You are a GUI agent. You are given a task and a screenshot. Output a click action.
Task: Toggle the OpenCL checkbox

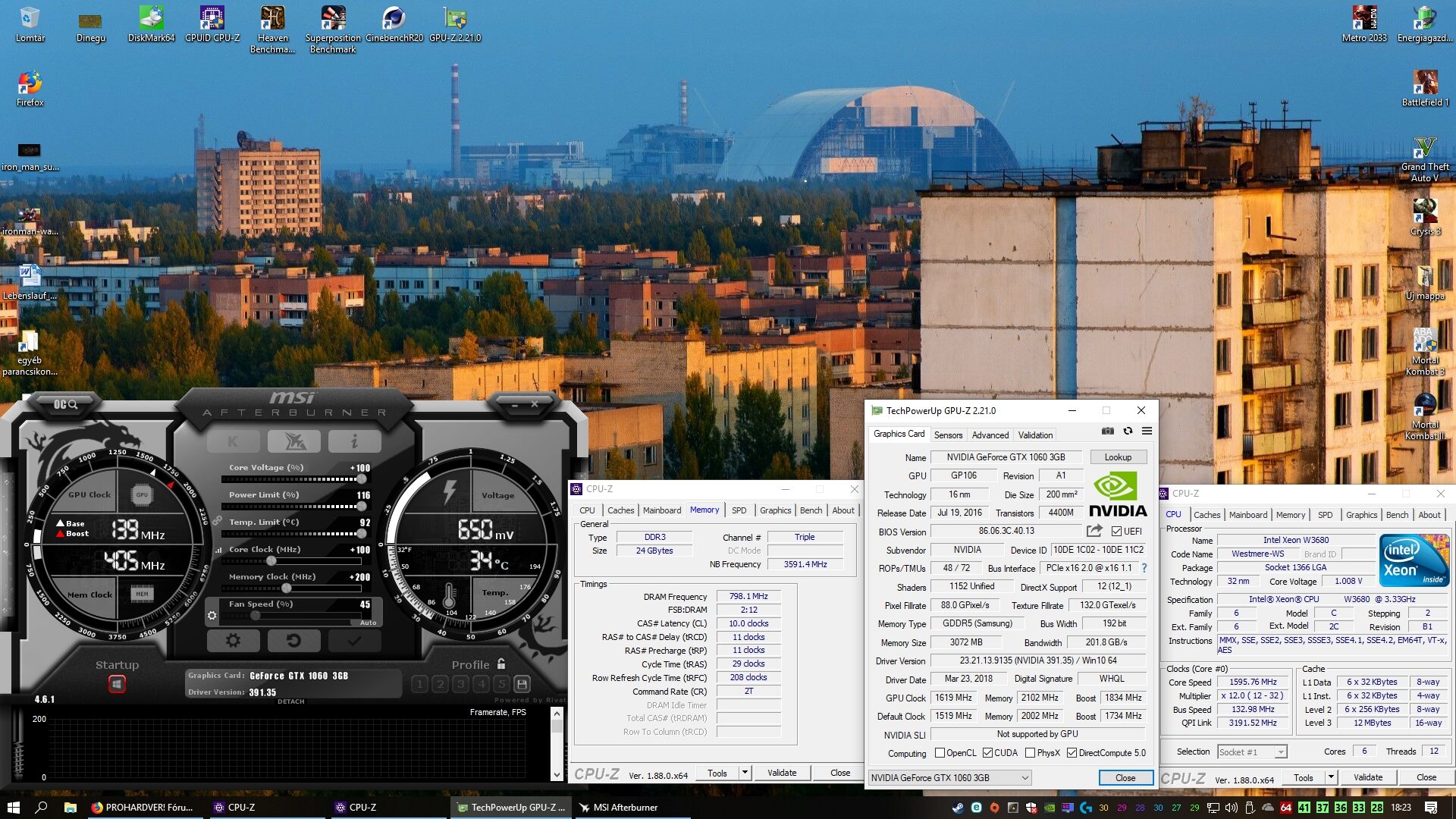(x=940, y=753)
